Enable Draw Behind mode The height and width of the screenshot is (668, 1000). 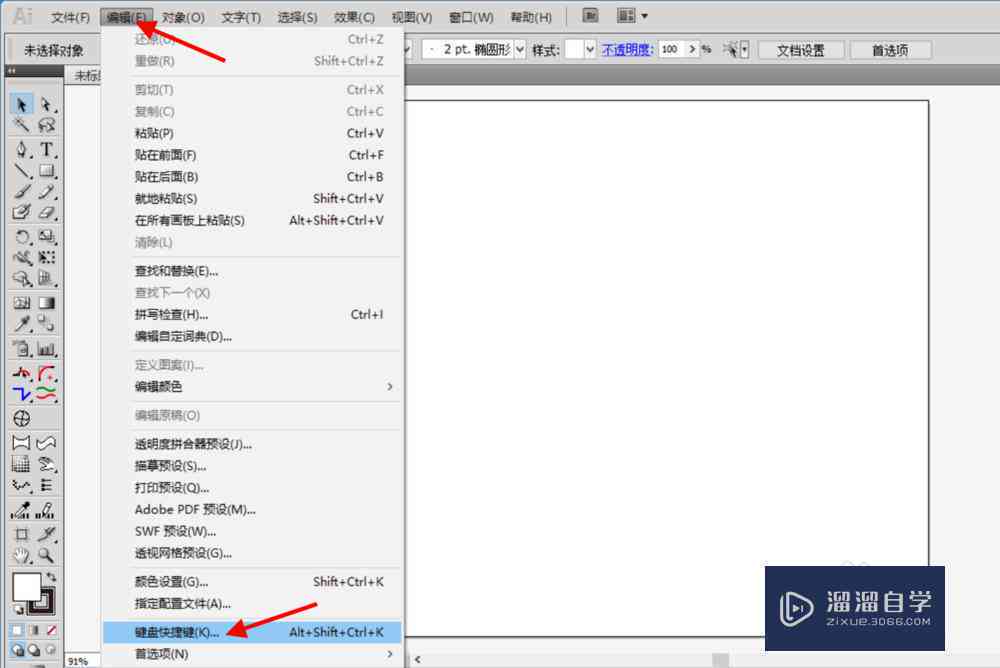pyautogui.click(x=34, y=650)
